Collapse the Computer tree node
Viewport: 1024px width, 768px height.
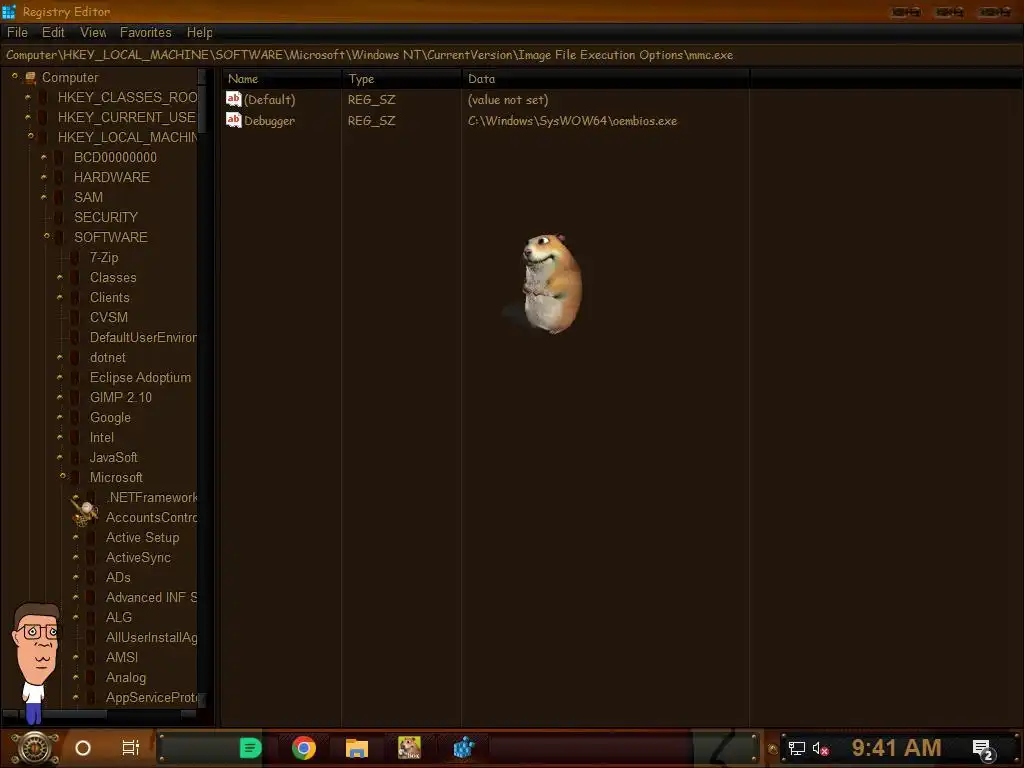14,76
